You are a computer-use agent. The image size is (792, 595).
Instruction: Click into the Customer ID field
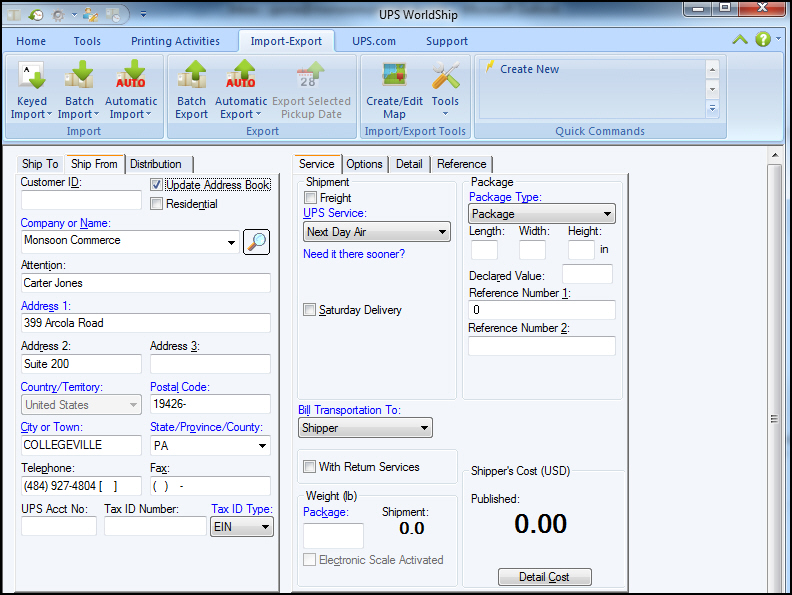click(81, 200)
